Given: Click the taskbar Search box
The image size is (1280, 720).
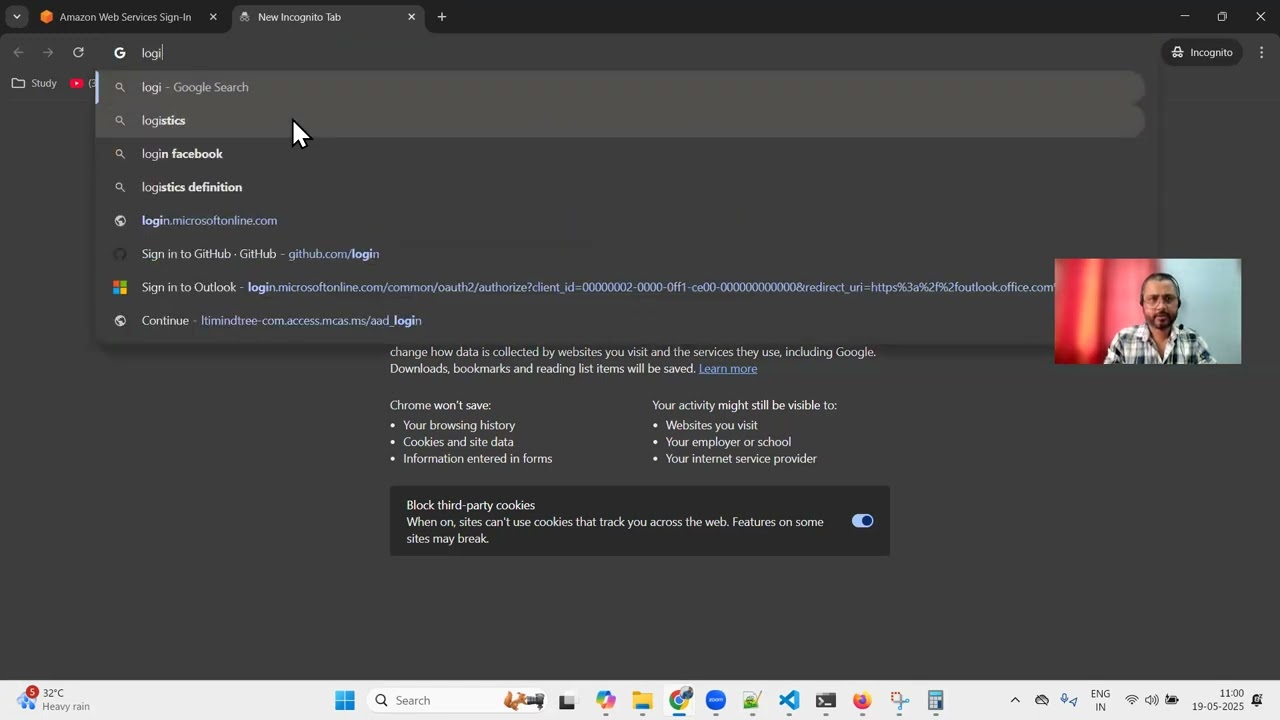Looking at the screenshot, I should point(456,700).
